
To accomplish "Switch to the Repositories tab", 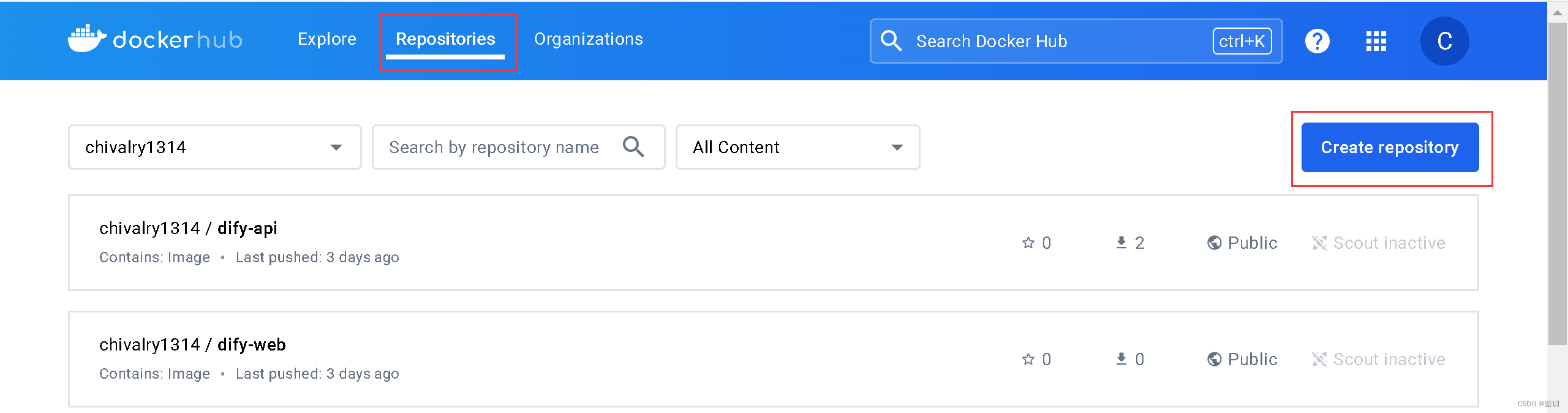I will (x=445, y=39).
